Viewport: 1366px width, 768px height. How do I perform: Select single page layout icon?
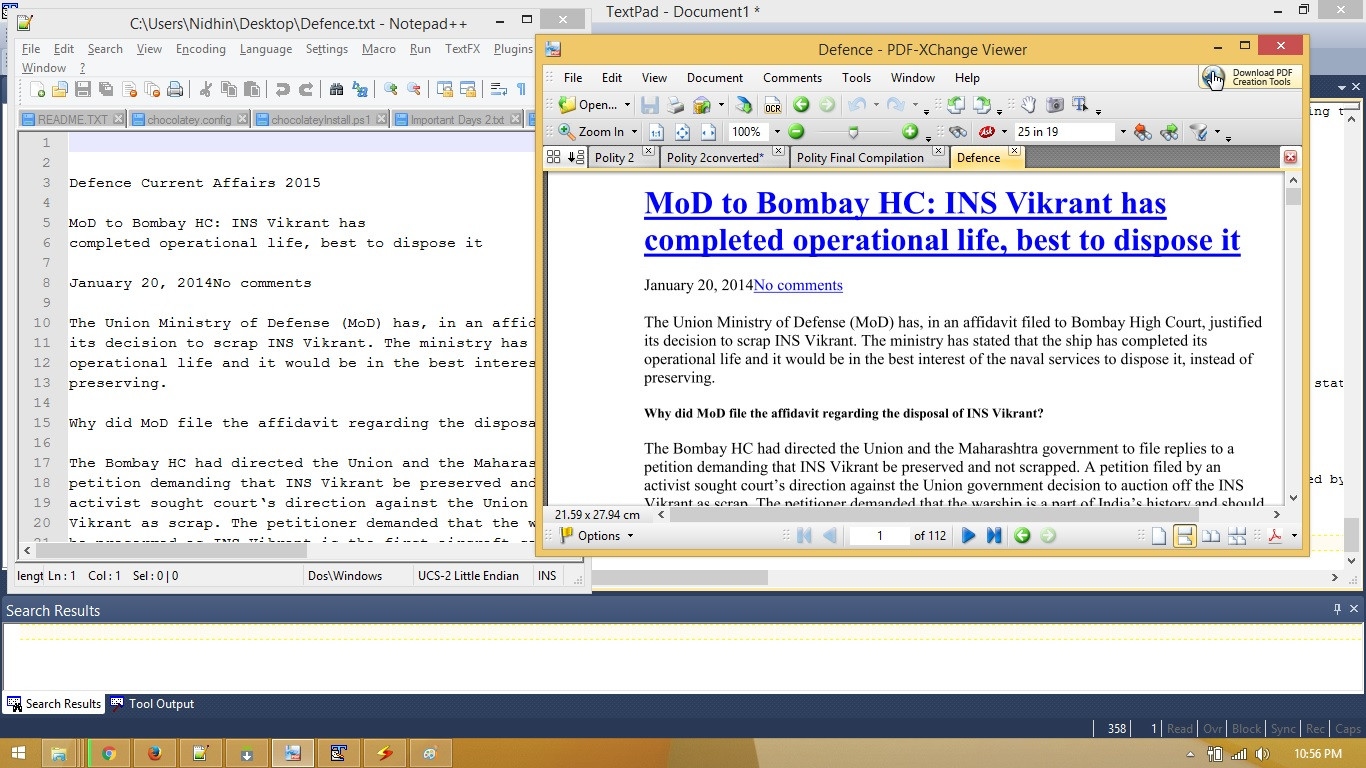tap(1158, 536)
